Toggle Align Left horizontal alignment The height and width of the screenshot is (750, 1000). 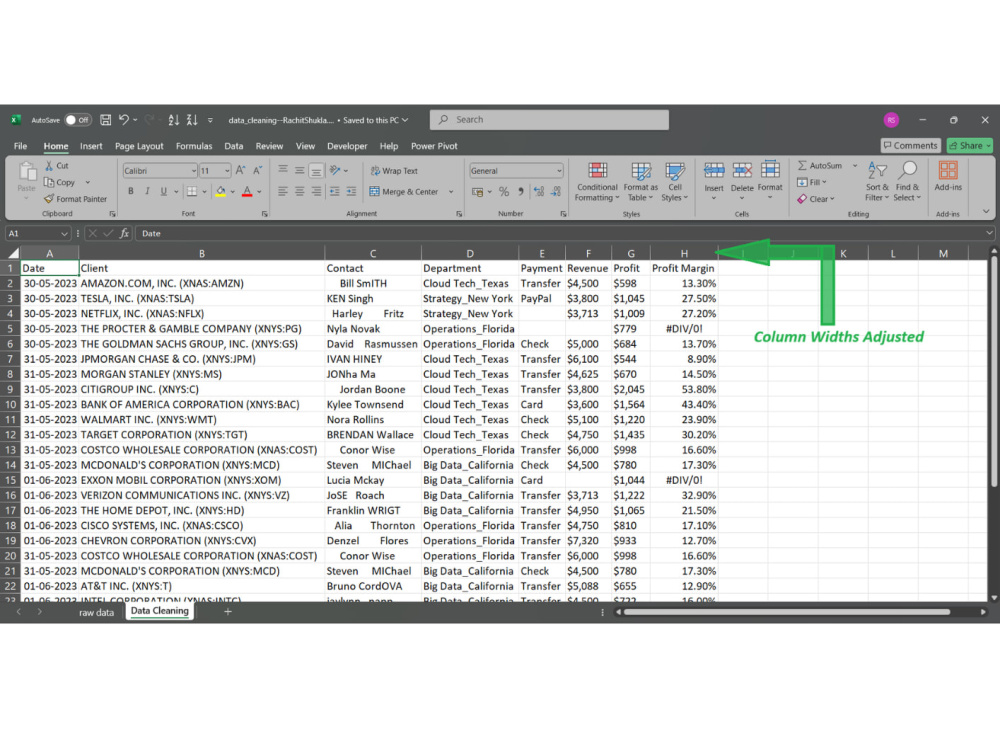click(283, 191)
